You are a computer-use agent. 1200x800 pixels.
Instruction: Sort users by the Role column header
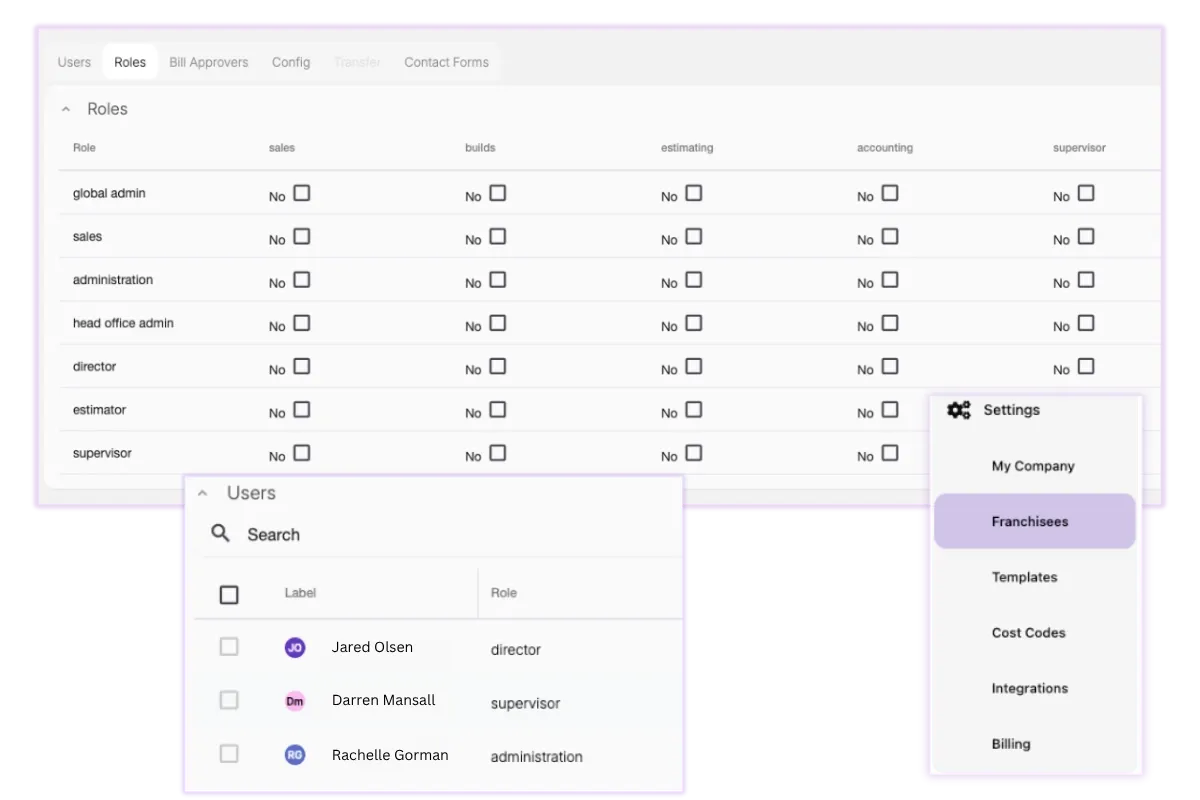pos(504,593)
